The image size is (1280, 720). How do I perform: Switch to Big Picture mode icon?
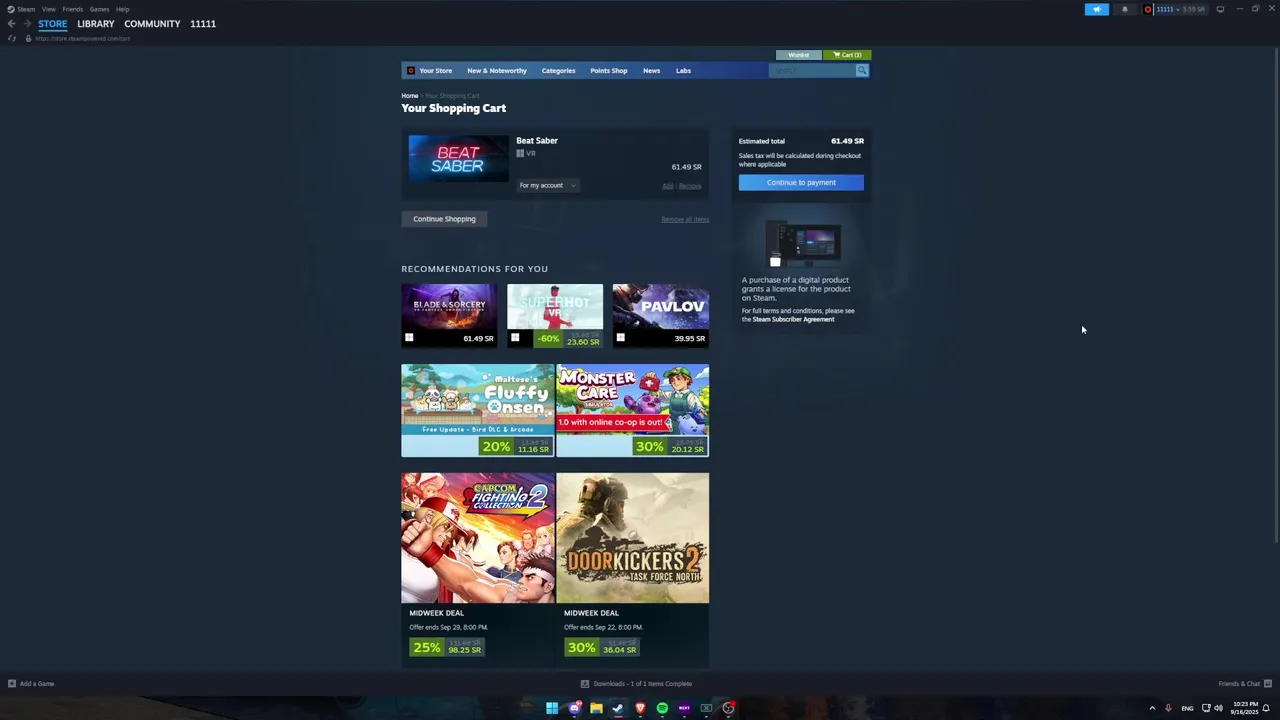tap(1220, 9)
